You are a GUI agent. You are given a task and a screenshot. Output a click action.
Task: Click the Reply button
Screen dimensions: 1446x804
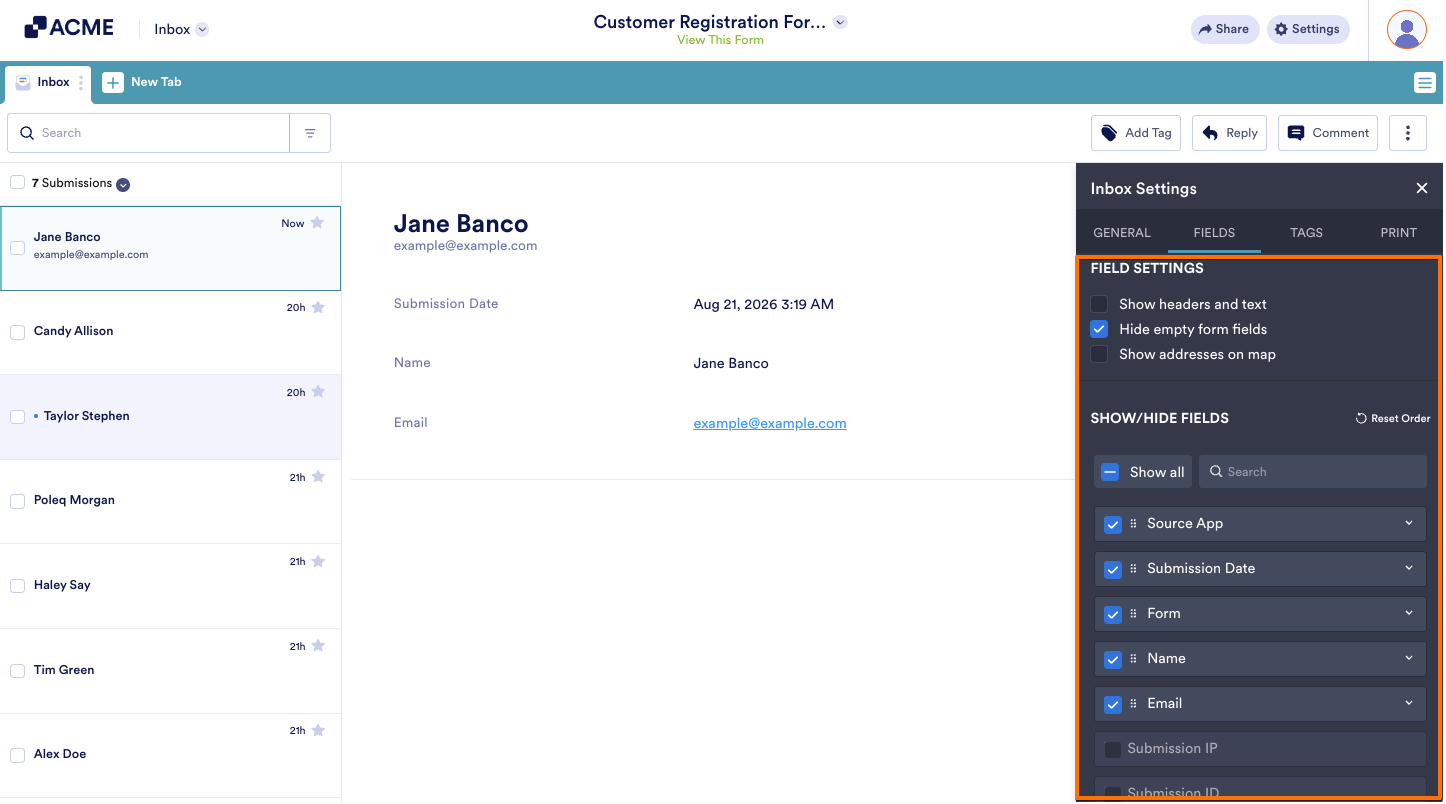pyautogui.click(x=1229, y=133)
